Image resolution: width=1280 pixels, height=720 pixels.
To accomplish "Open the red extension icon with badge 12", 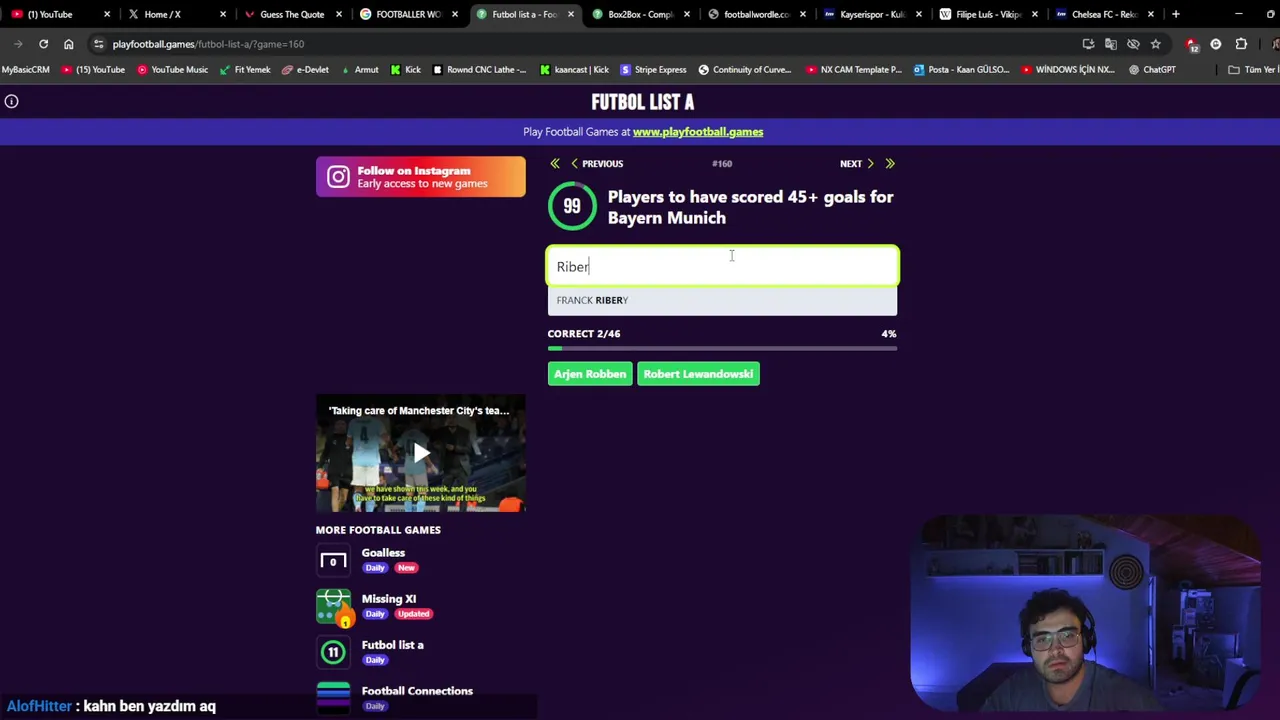I will [x=1191, y=45].
